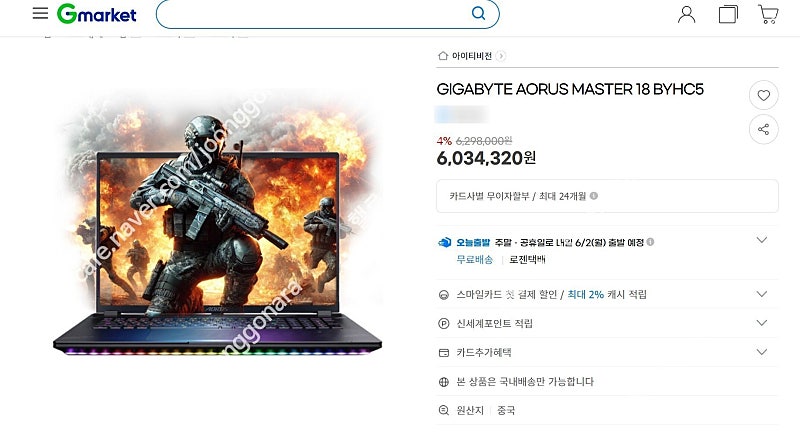
Task: Open the hamburger menu
Action: (x=40, y=13)
